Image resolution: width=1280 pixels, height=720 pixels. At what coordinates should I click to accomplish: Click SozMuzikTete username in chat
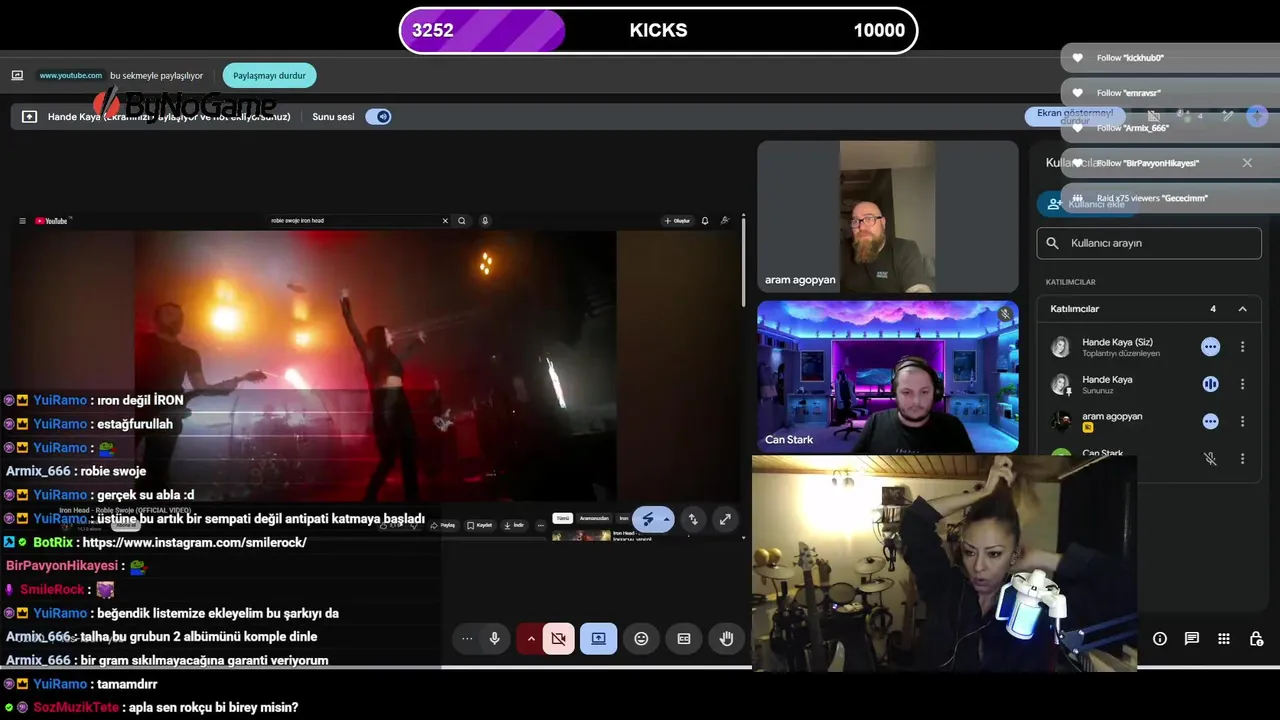point(75,707)
